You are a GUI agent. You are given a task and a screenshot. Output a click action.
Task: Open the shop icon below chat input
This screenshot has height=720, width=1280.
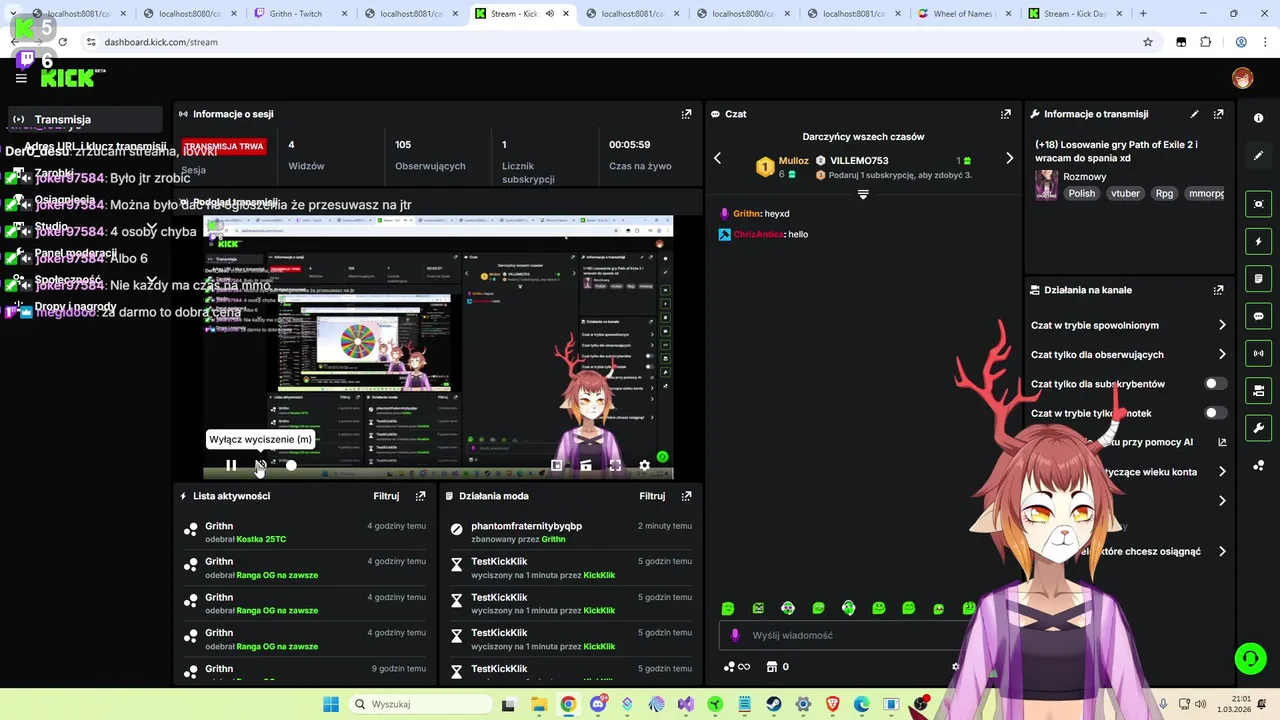(x=771, y=667)
